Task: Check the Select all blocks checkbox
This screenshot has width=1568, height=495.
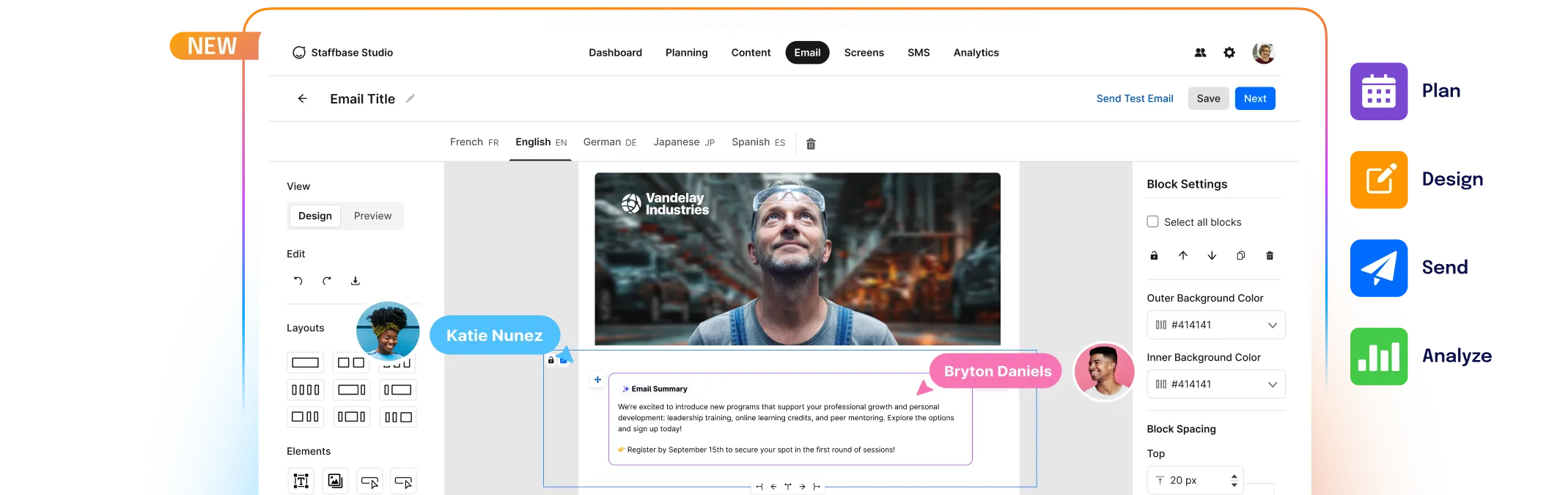Action: (x=1152, y=221)
